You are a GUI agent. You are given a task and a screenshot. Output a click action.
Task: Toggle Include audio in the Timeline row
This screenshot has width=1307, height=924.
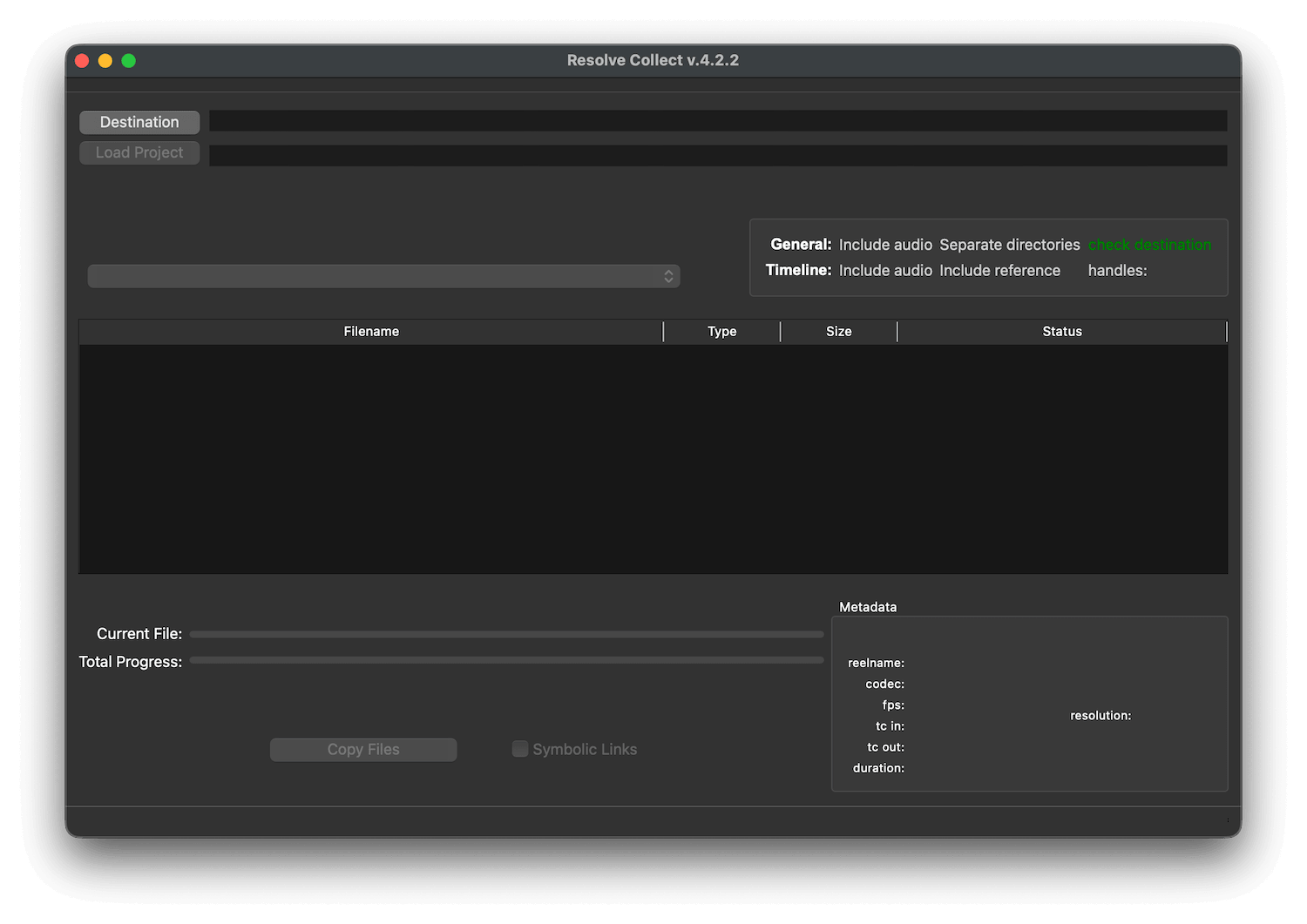click(885, 271)
